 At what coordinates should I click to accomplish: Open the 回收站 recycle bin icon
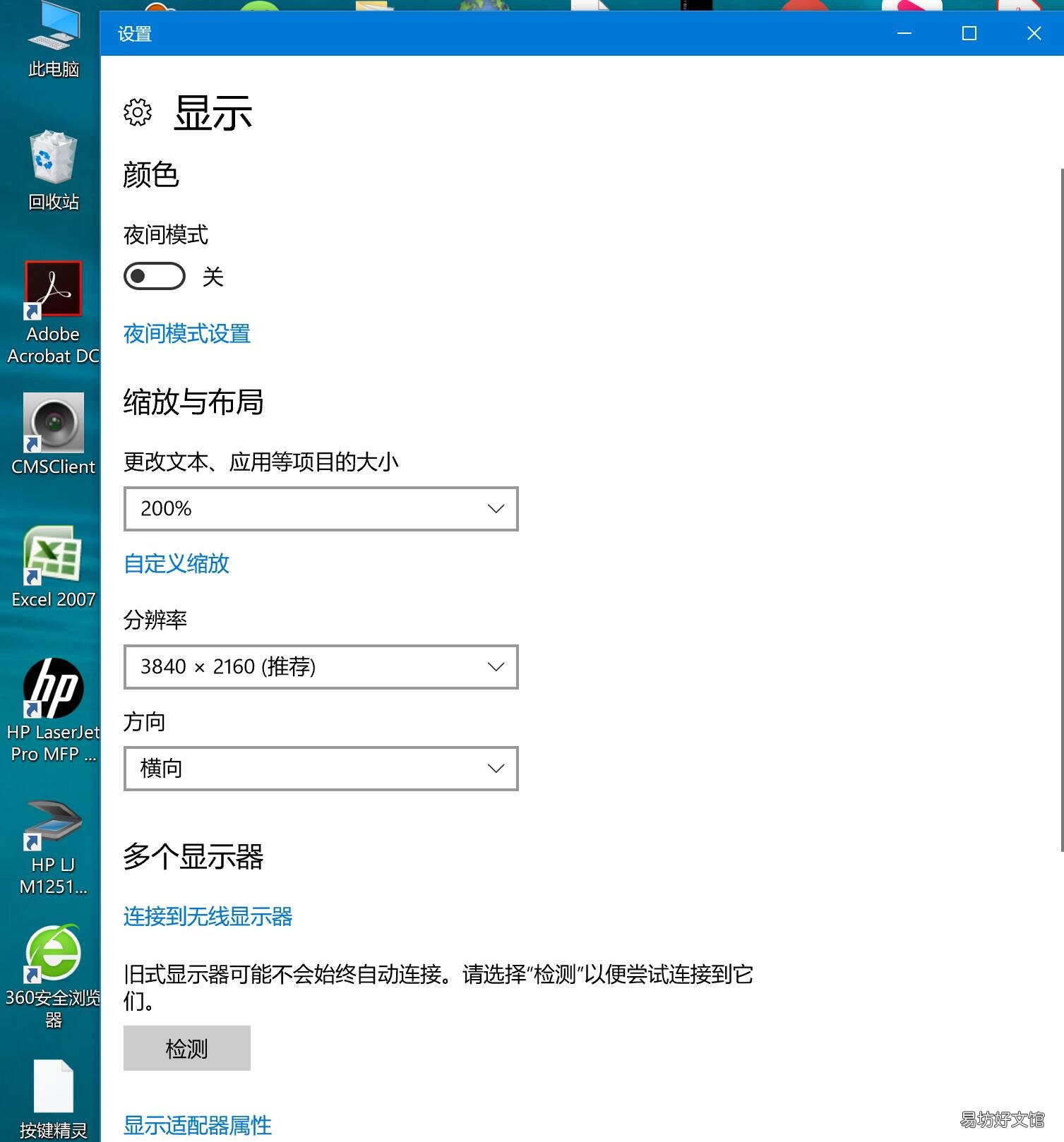53,170
